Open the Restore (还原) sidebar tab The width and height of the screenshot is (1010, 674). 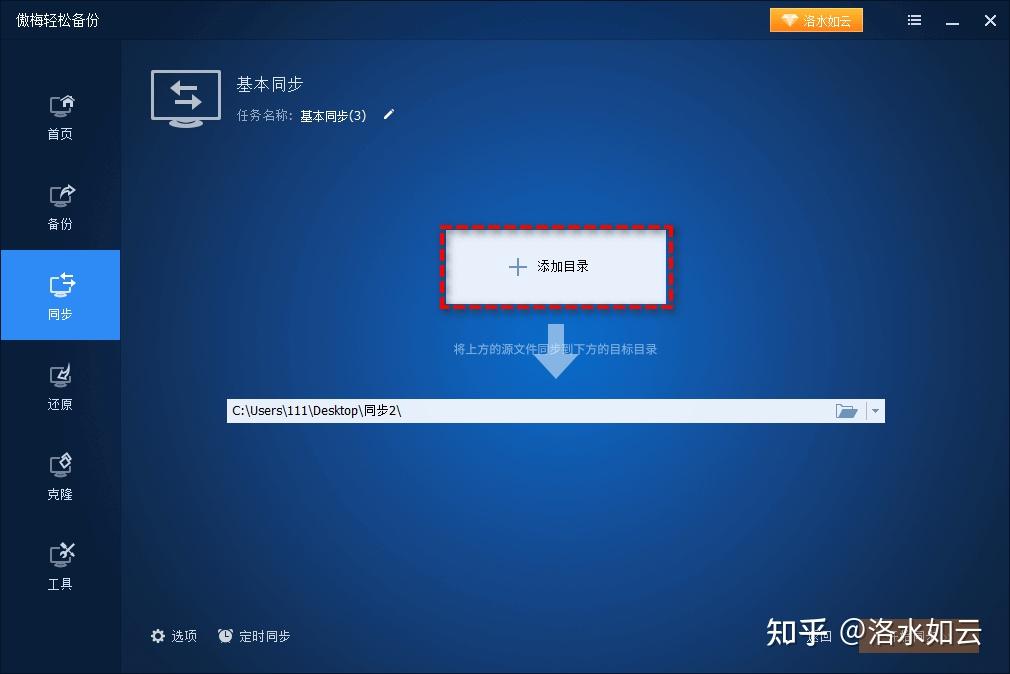[x=61, y=385]
